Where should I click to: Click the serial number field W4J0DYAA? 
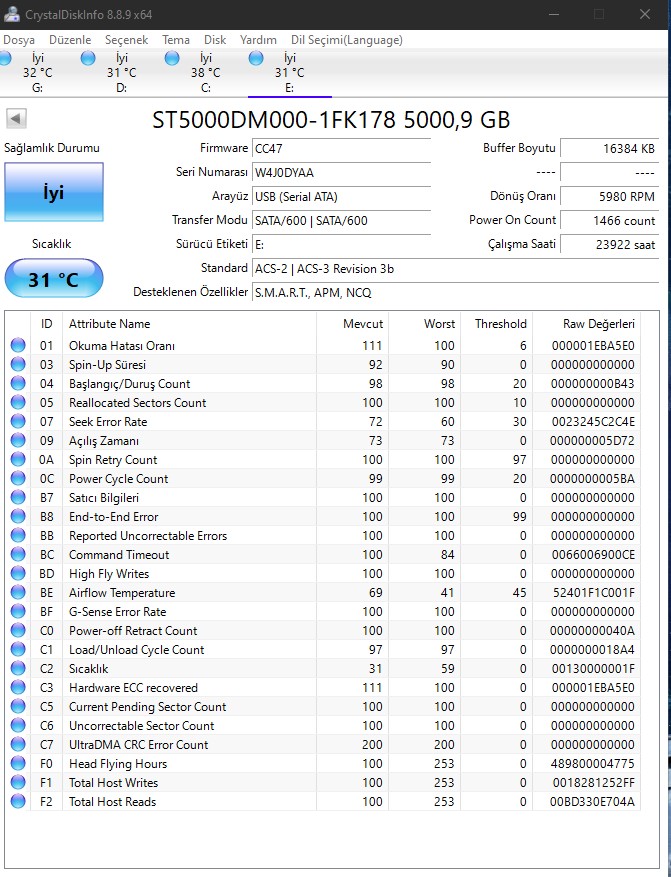341,173
